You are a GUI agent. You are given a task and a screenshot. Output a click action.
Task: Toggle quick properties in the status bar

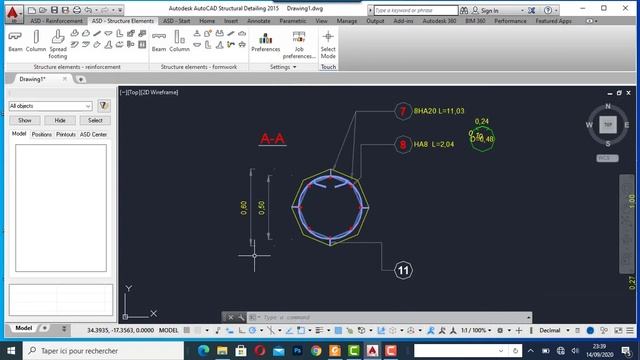click(577, 330)
